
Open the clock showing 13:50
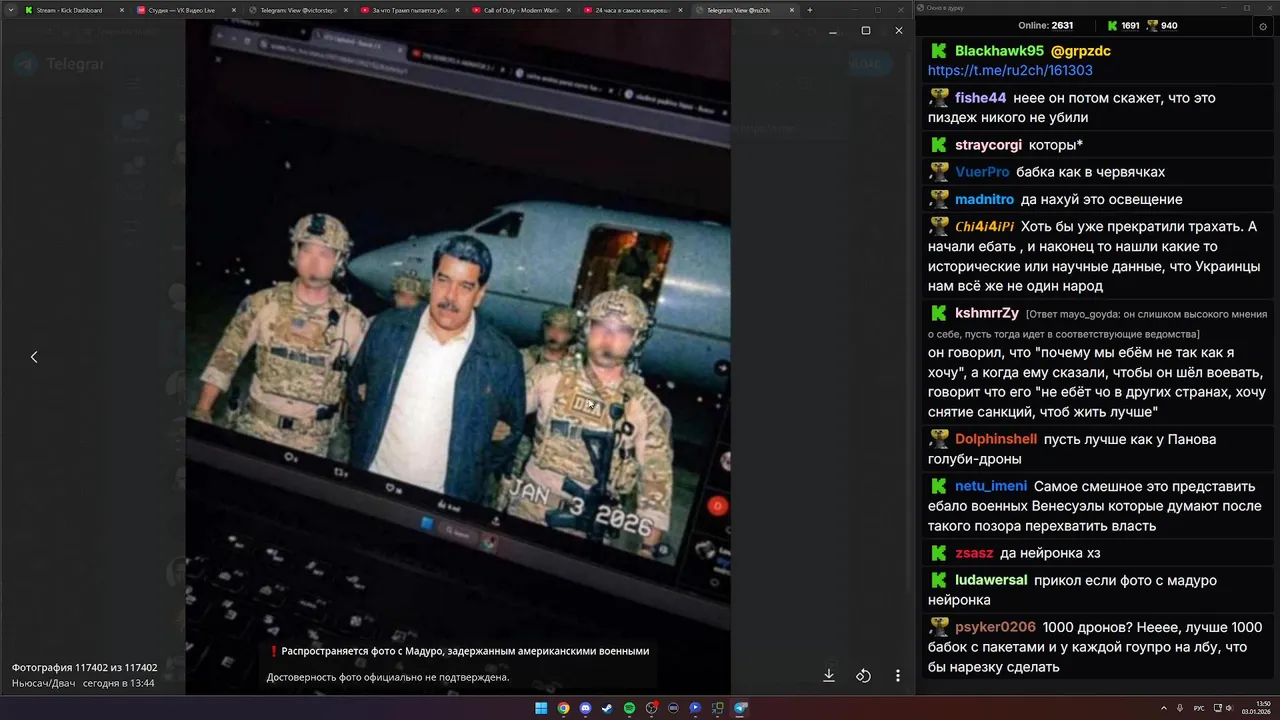pyautogui.click(x=1256, y=708)
